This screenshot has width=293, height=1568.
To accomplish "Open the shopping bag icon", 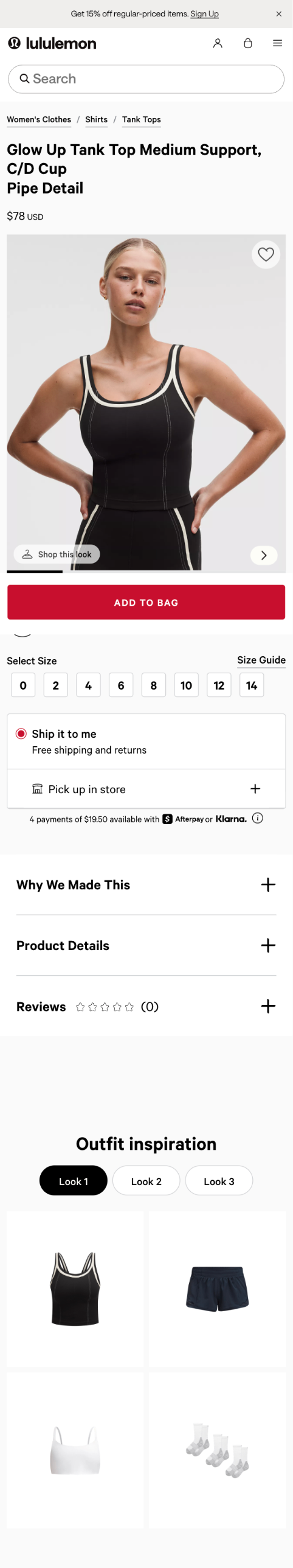I will (248, 43).
